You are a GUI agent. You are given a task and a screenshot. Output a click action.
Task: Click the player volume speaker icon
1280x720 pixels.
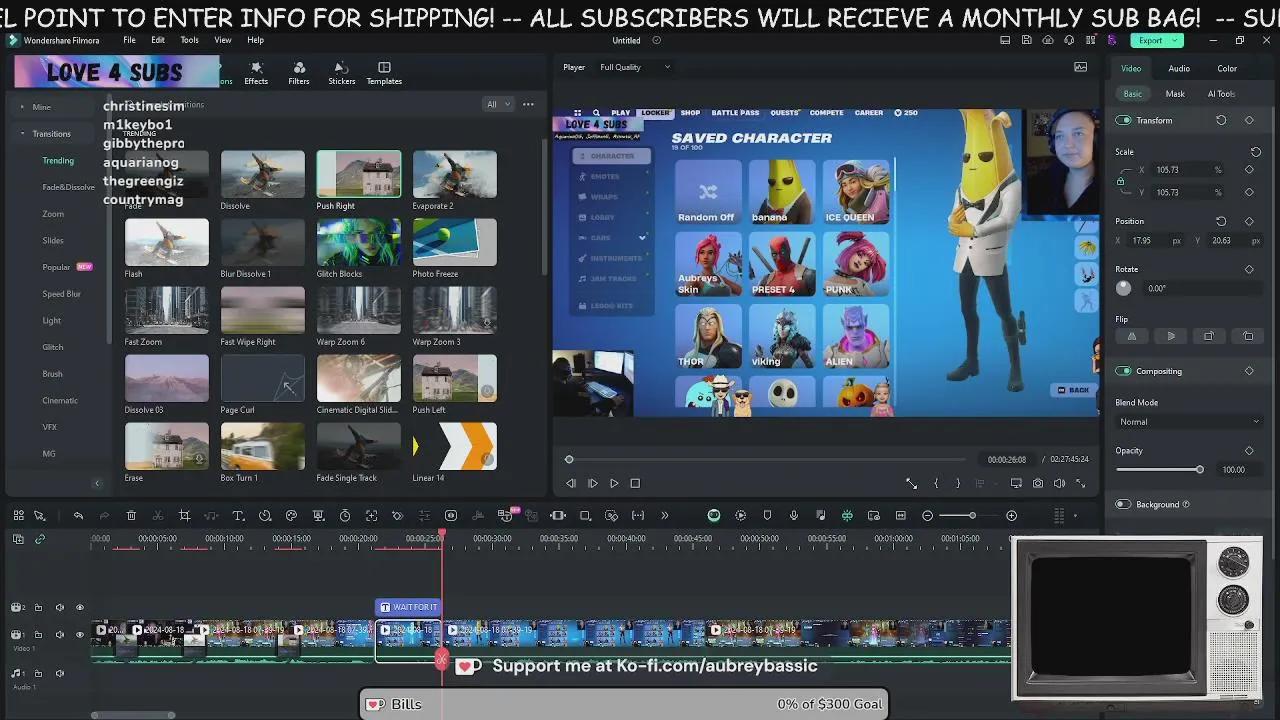pyautogui.click(x=1059, y=484)
